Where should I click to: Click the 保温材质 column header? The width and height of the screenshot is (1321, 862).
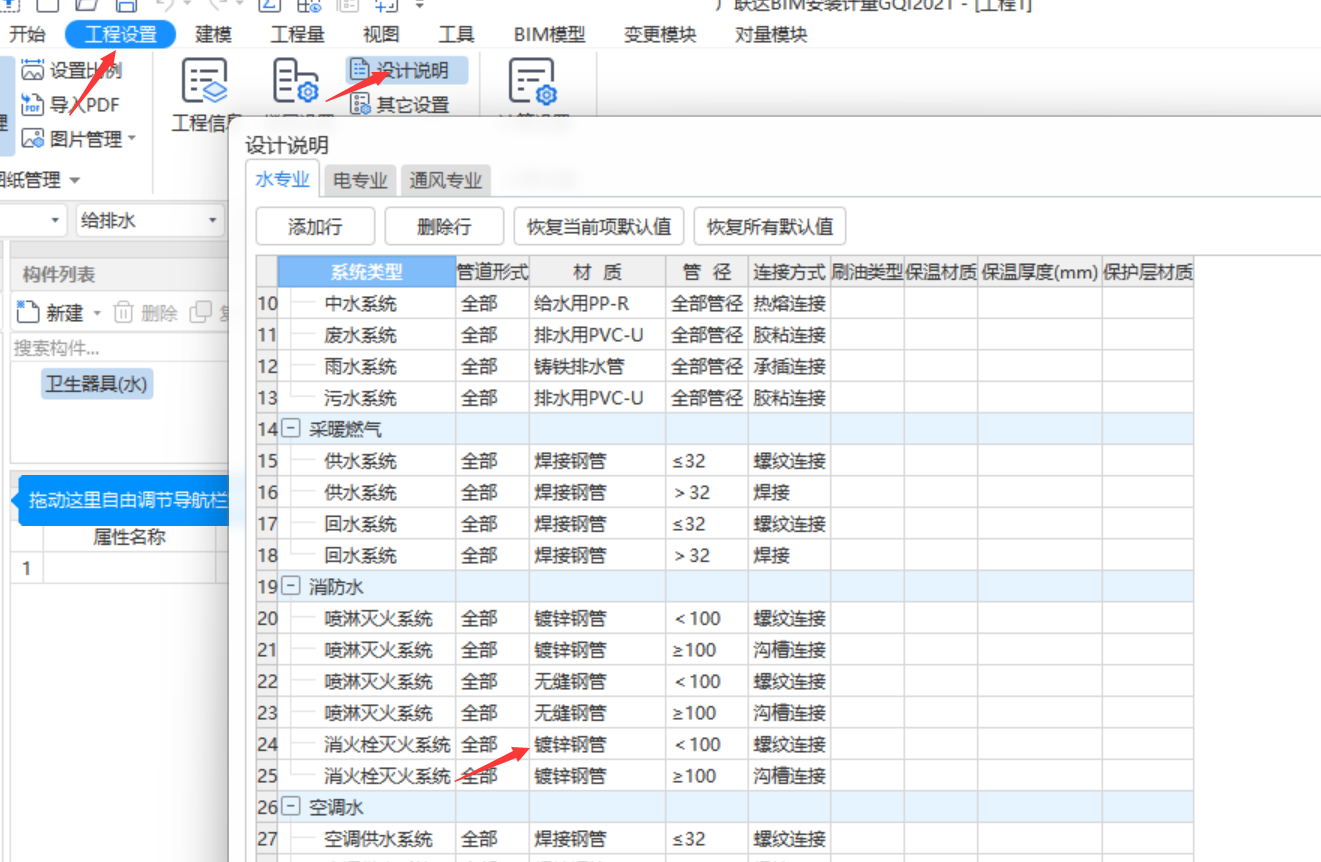941,271
